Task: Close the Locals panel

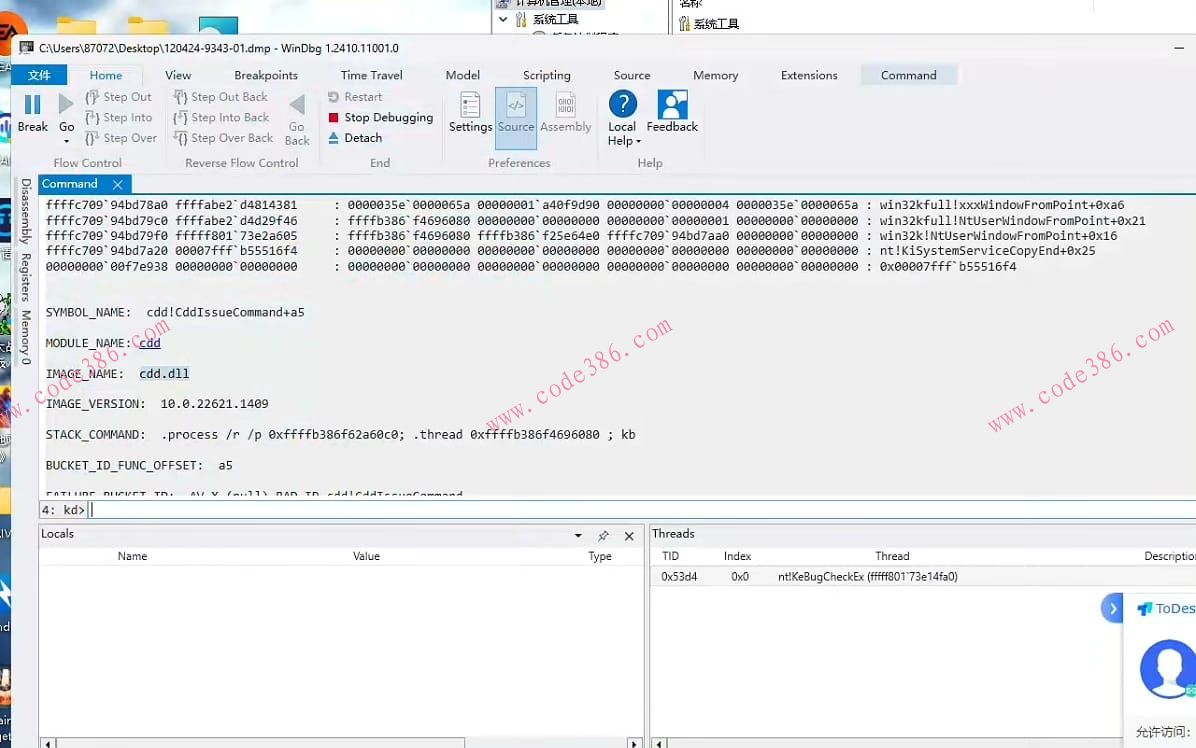Action: [629, 536]
